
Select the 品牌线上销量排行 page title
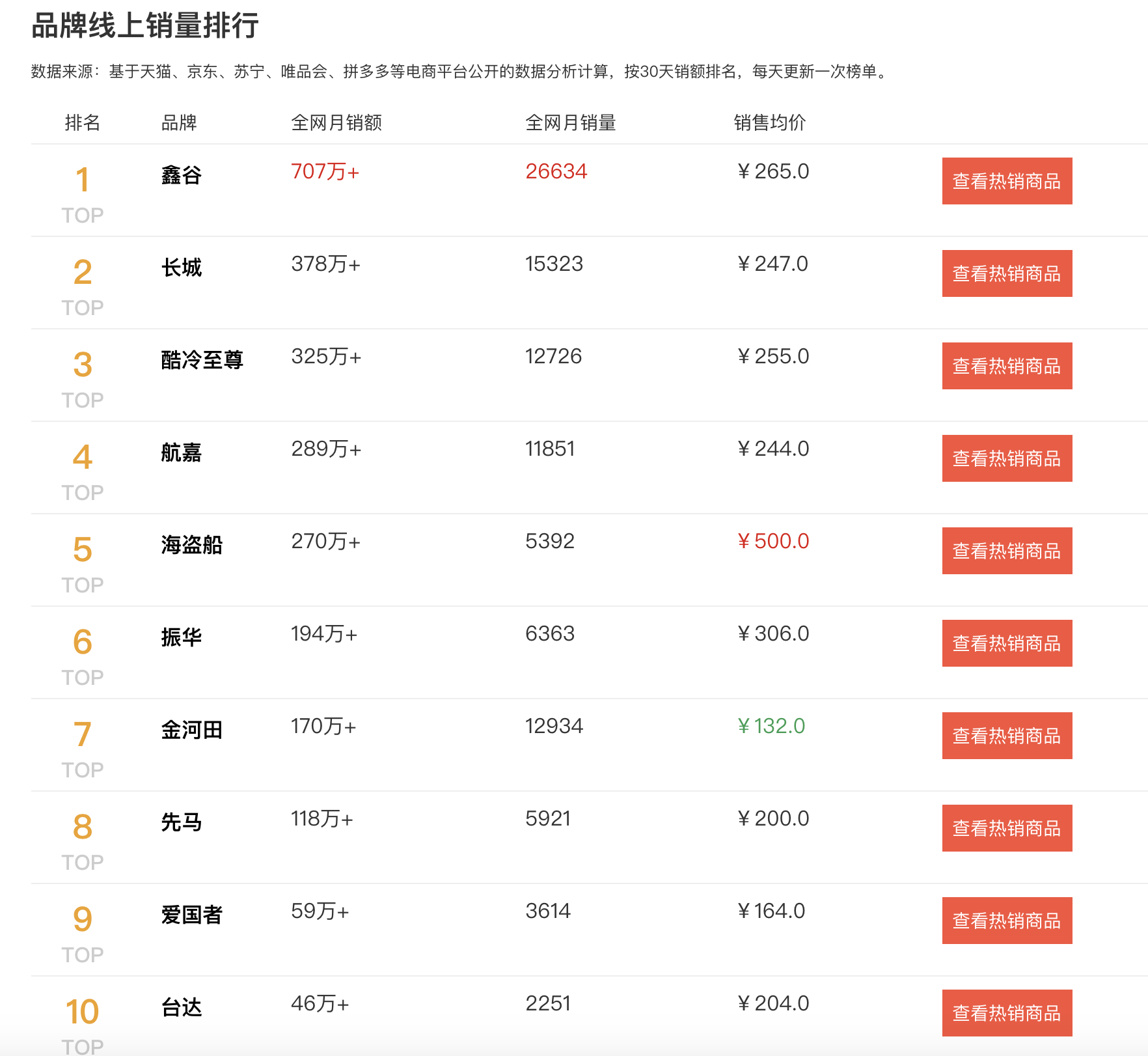144,27
